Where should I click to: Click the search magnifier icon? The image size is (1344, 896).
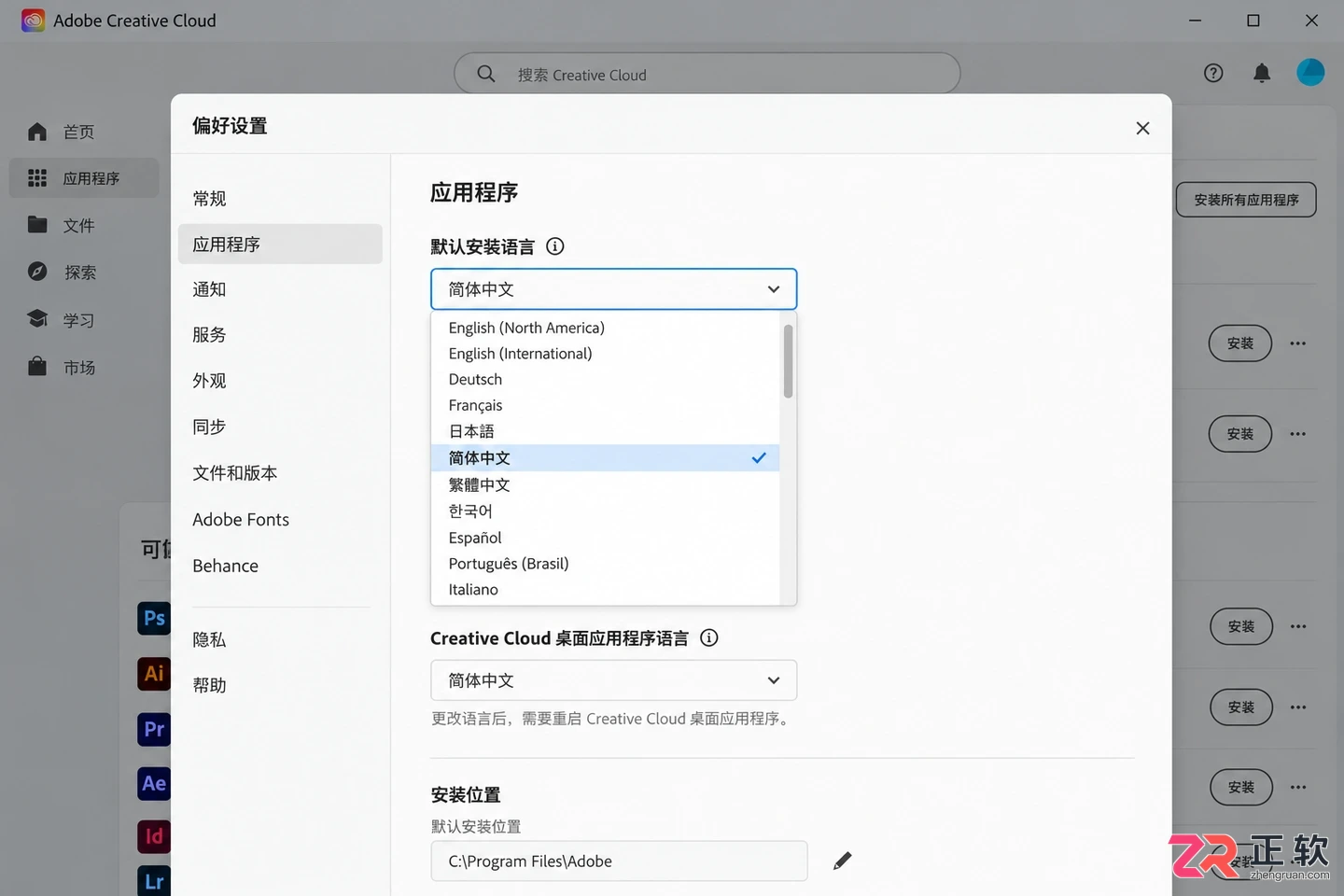tap(485, 74)
